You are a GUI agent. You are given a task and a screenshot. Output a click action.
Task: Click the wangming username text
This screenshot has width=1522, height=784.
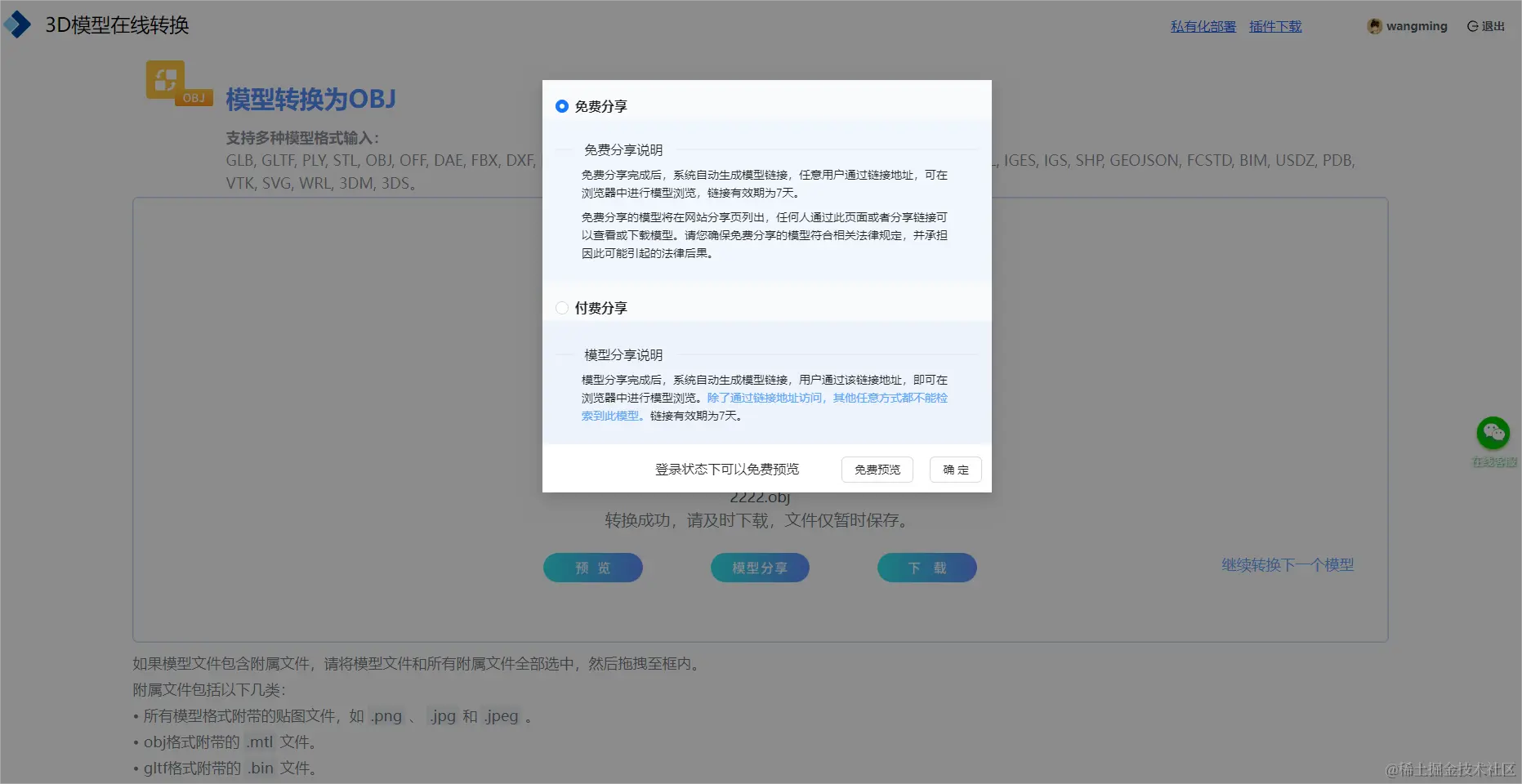tap(1415, 25)
